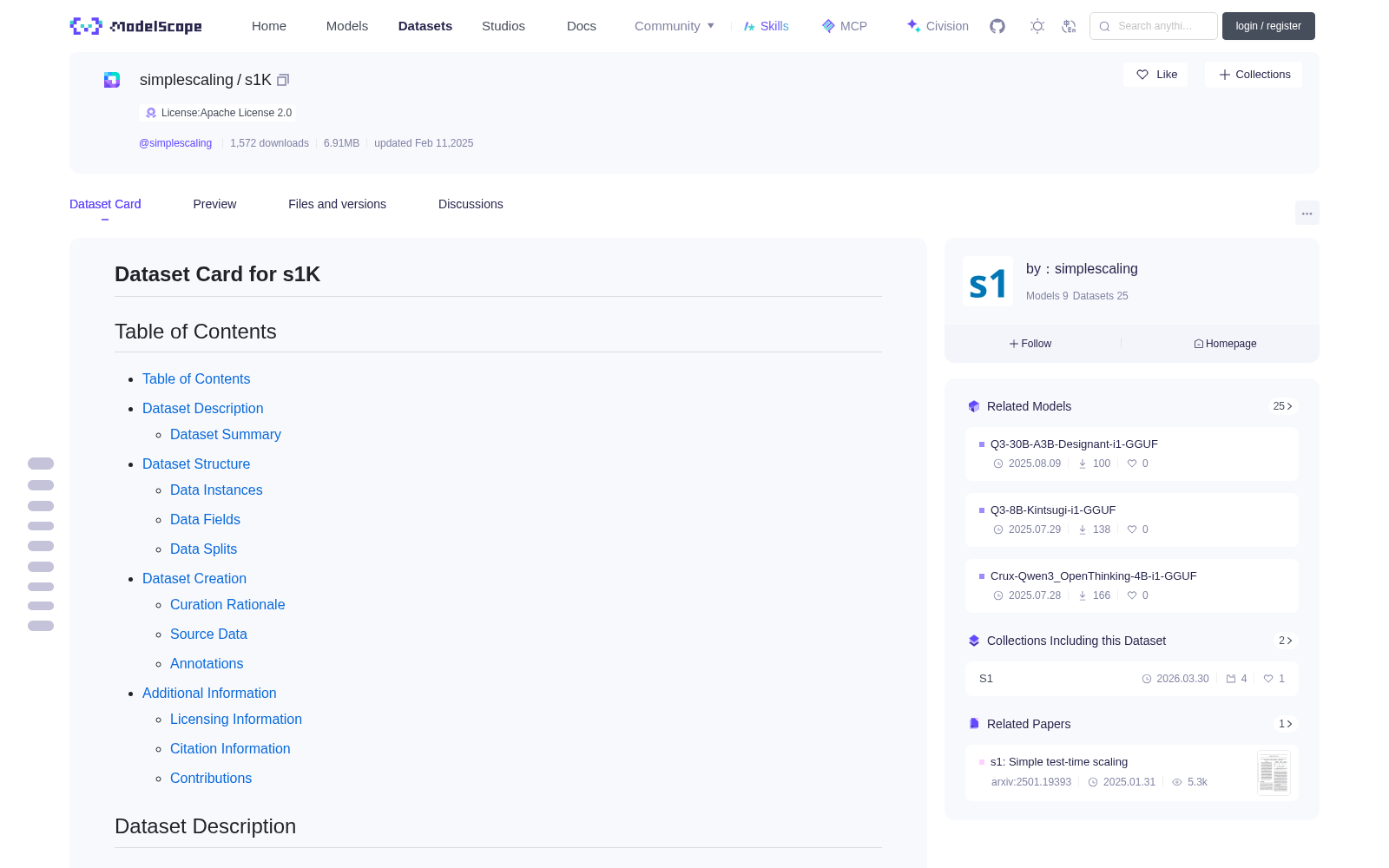Open Civision from the top bar

pos(938,26)
